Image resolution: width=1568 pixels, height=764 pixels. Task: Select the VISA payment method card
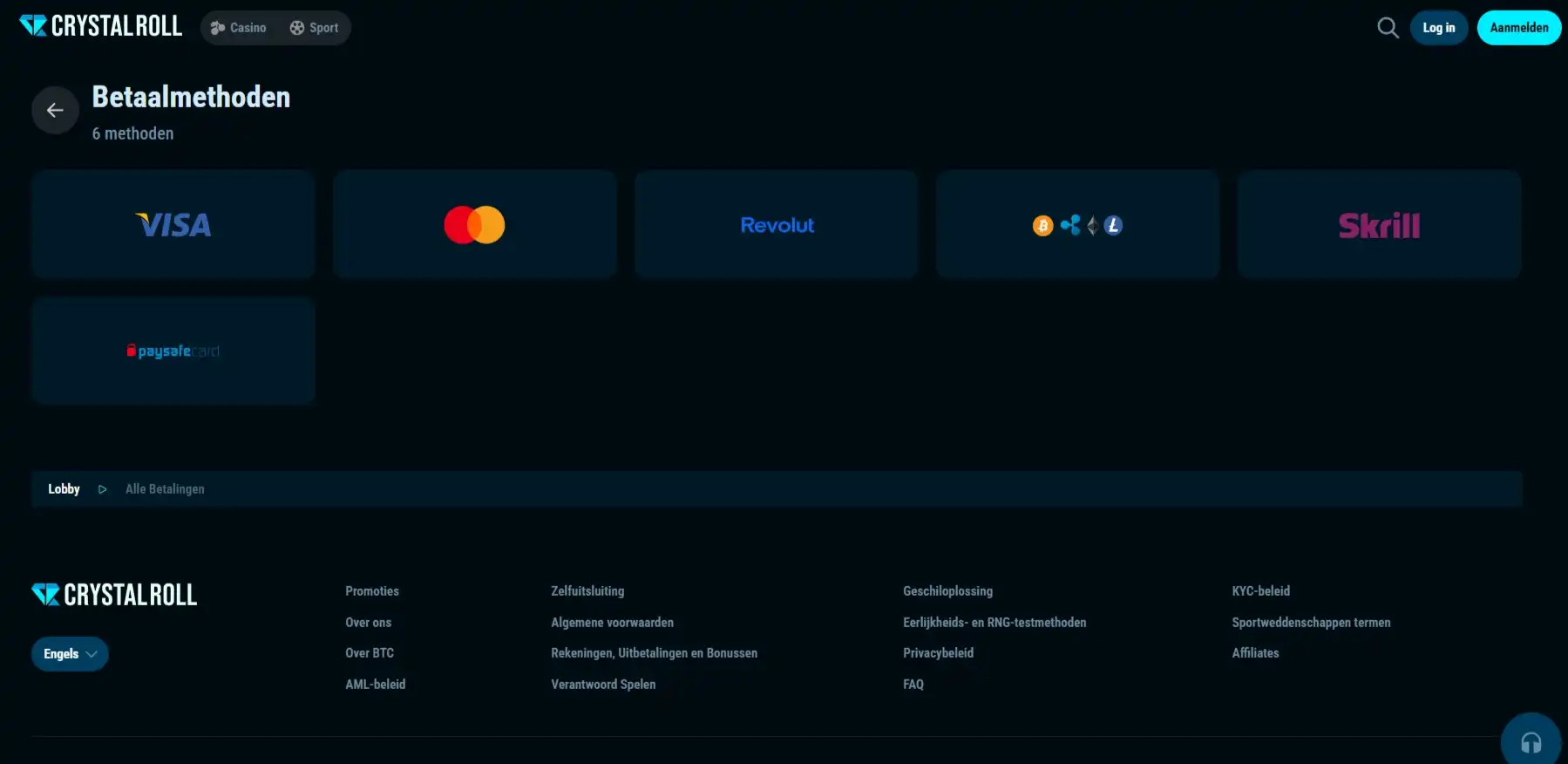[173, 225]
